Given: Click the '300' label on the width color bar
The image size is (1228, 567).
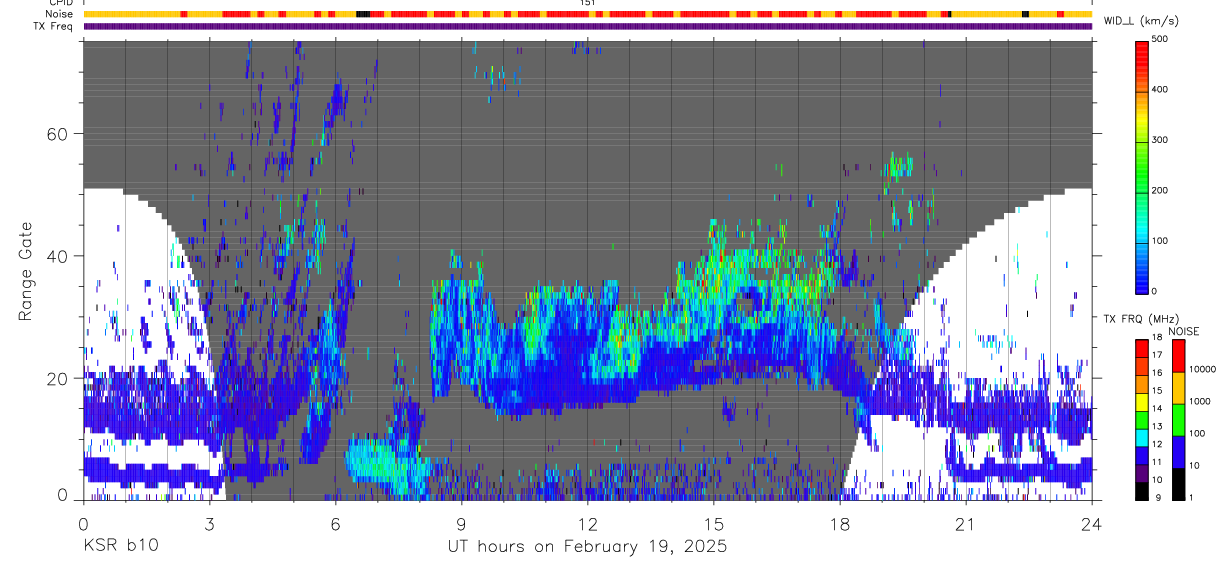Looking at the screenshot, I should (x=1160, y=140).
